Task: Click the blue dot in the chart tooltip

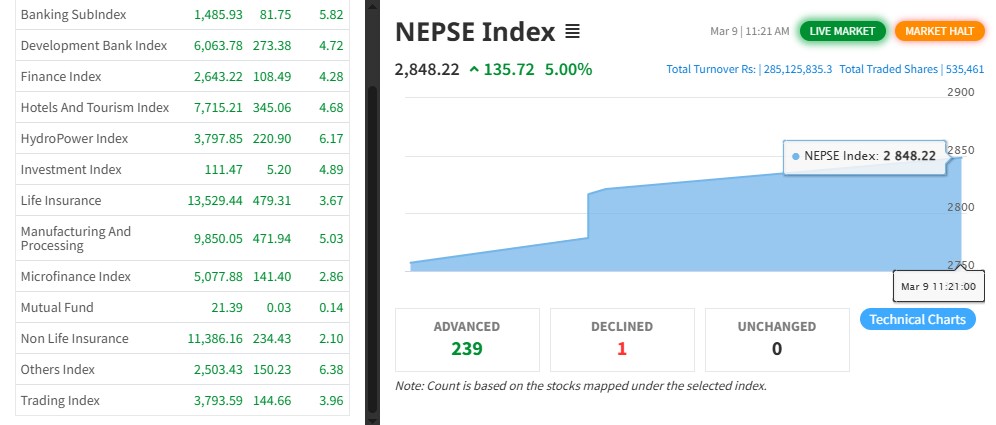Action: click(795, 156)
